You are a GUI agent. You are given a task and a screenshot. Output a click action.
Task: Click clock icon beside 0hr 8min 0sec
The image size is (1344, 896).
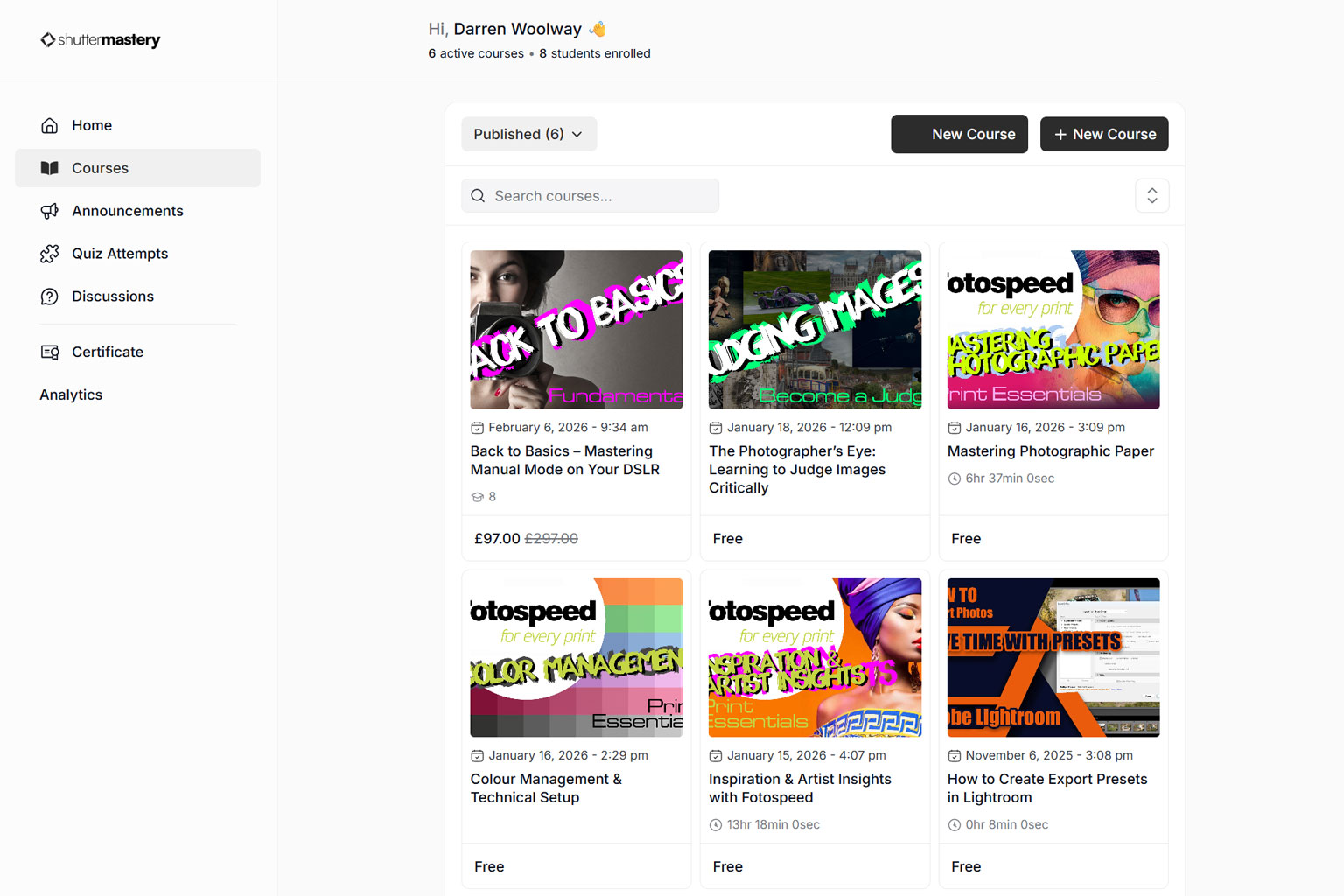tap(955, 825)
